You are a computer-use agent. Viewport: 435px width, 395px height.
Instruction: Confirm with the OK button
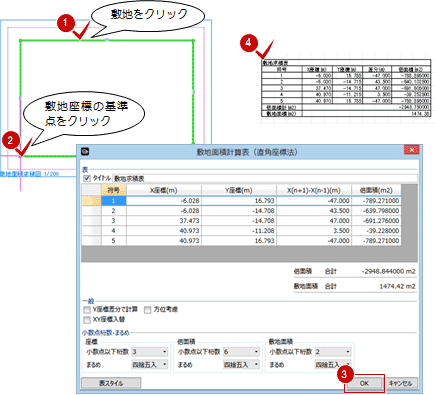[x=364, y=383]
